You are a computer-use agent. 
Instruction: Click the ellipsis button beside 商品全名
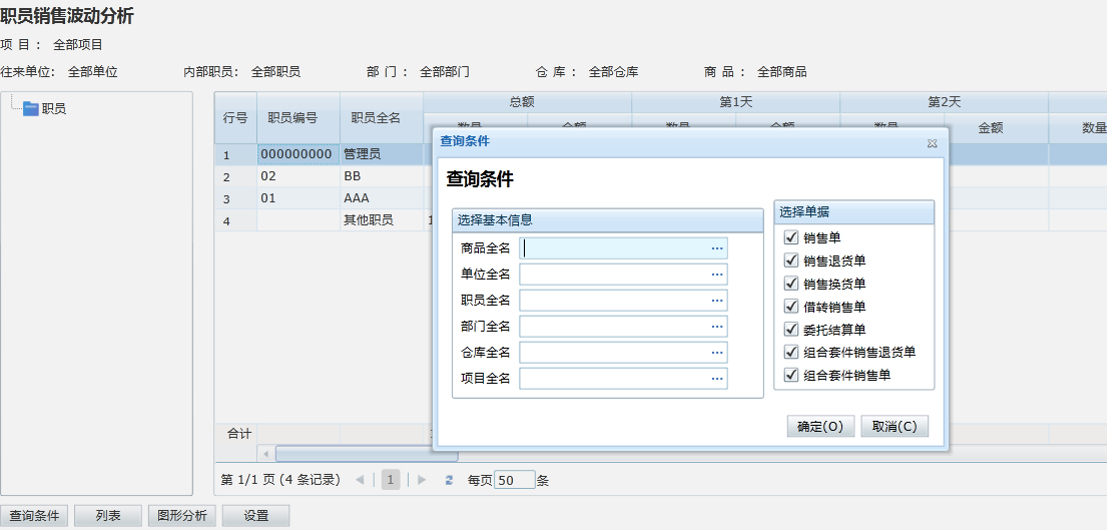[x=716, y=248]
